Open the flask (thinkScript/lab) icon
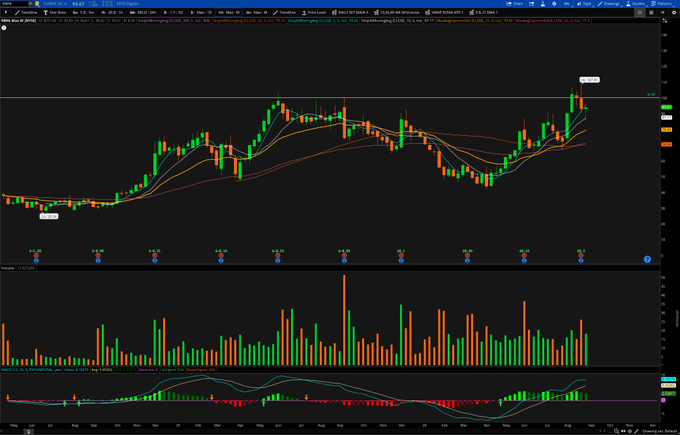Viewport: 680px width, 435px height. coord(543,3)
